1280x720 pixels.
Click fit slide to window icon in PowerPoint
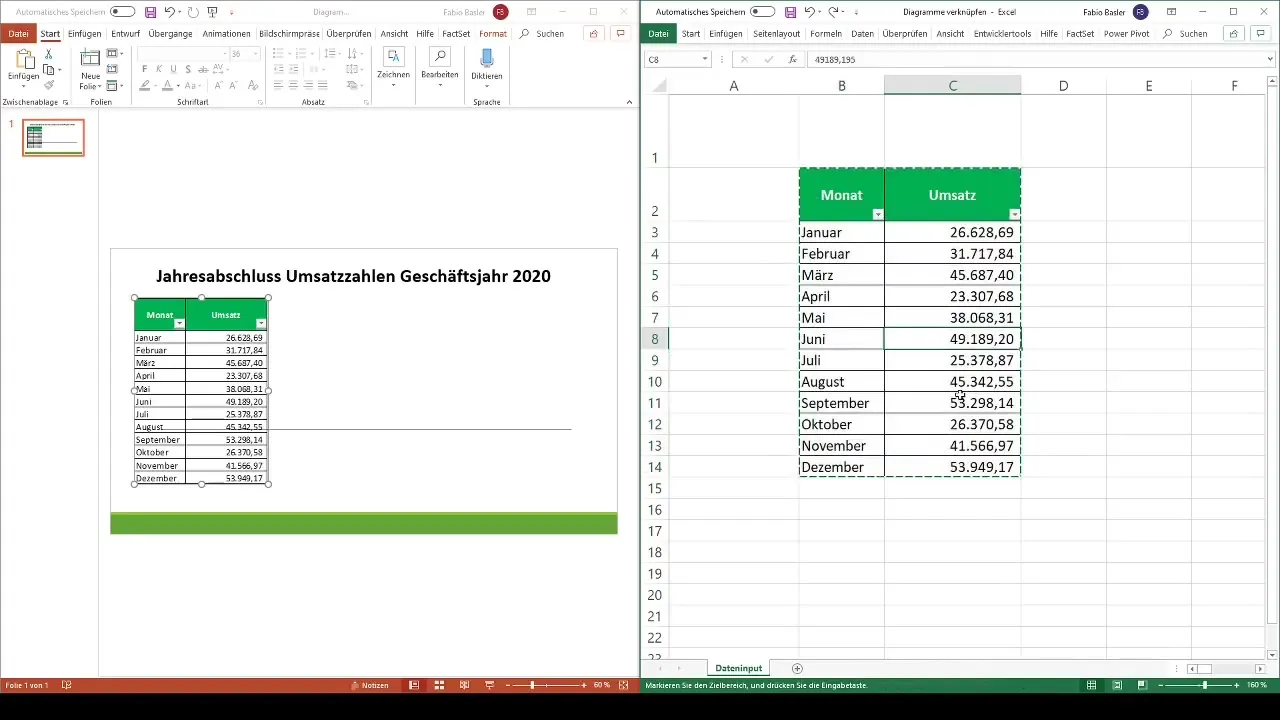624,685
